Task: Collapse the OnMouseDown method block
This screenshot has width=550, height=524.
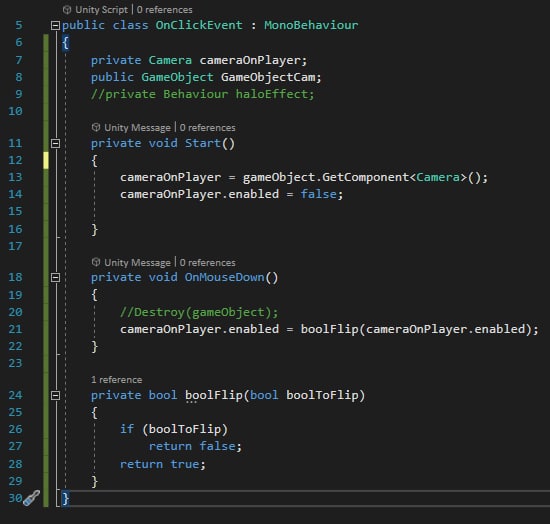Action: (55, 277)
